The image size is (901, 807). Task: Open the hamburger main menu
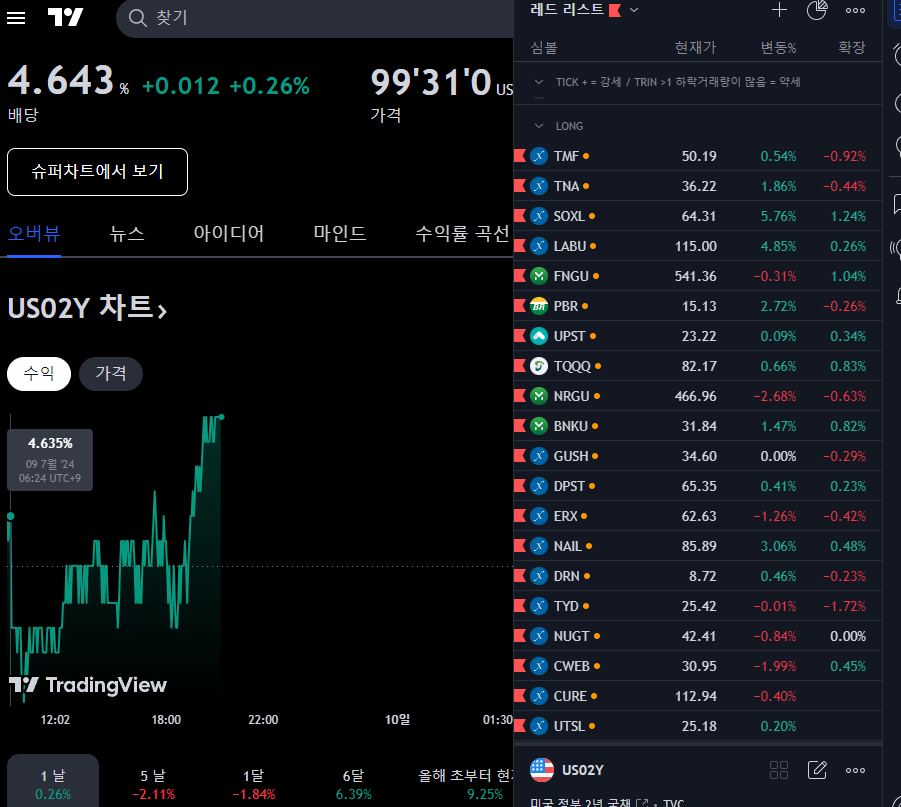(x=16, y=18)
